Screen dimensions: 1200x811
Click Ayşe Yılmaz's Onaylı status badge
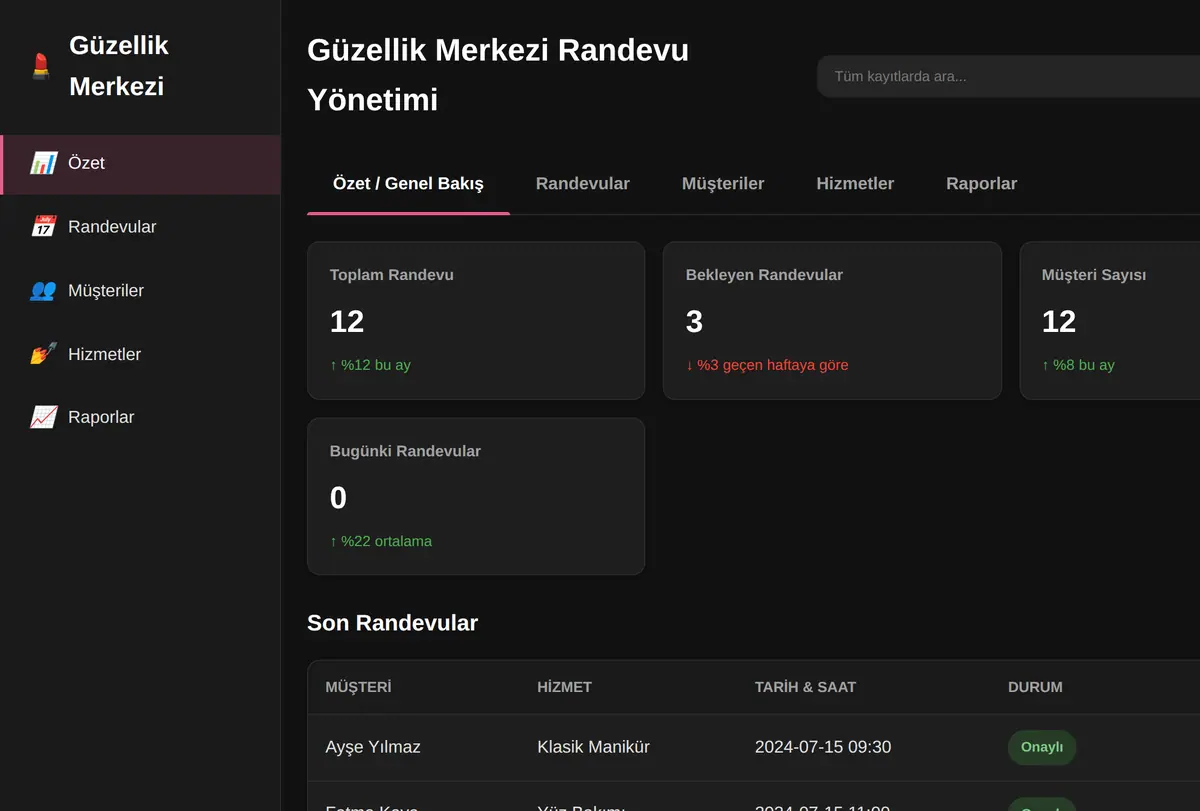click(1042, 747)
